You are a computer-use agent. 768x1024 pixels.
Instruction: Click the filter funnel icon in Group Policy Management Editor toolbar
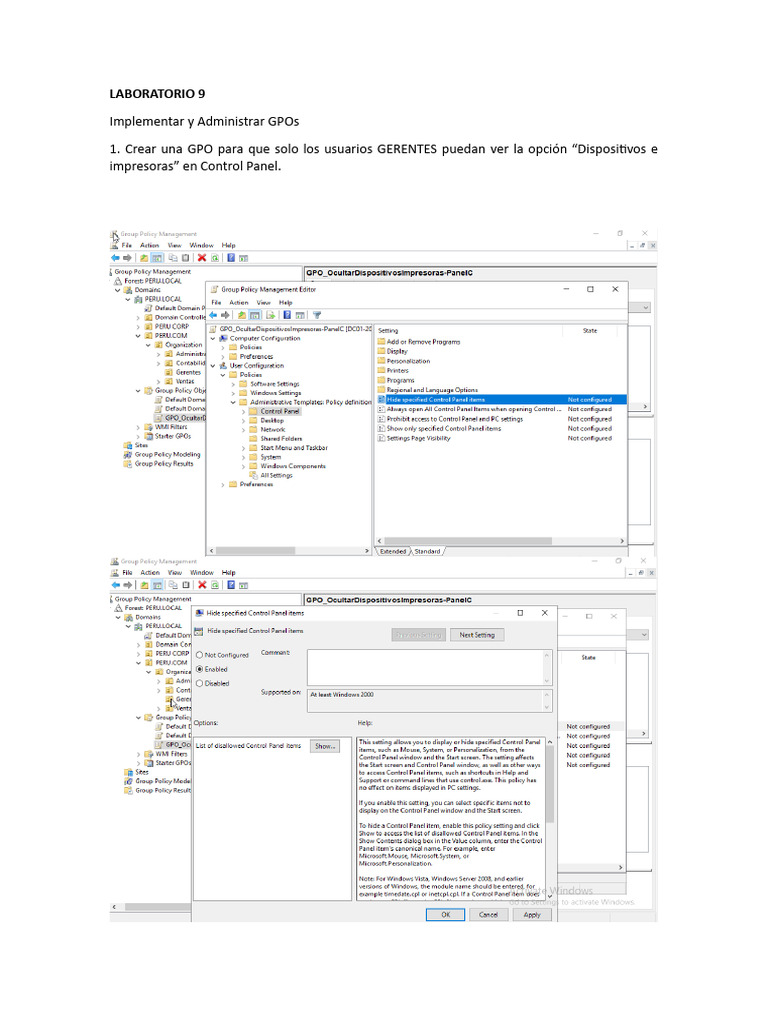317,315
